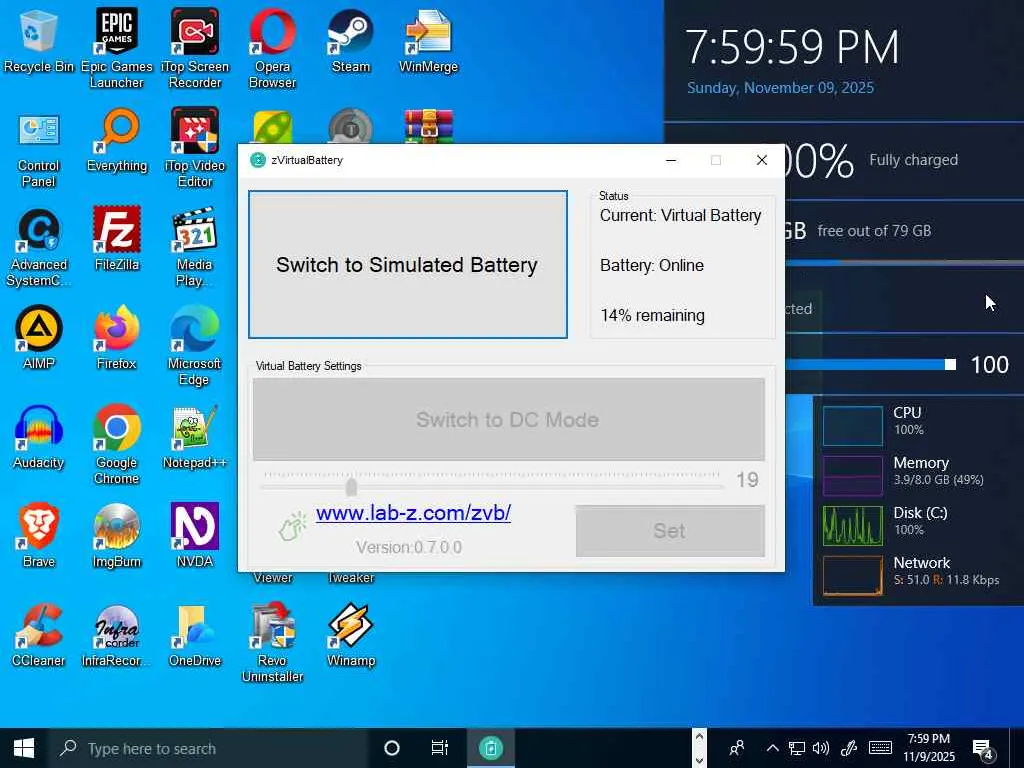This screenshot has height=768, width=1024.
Task: Click the Memory usage graph widget
Action: click(x=853, y=476)
